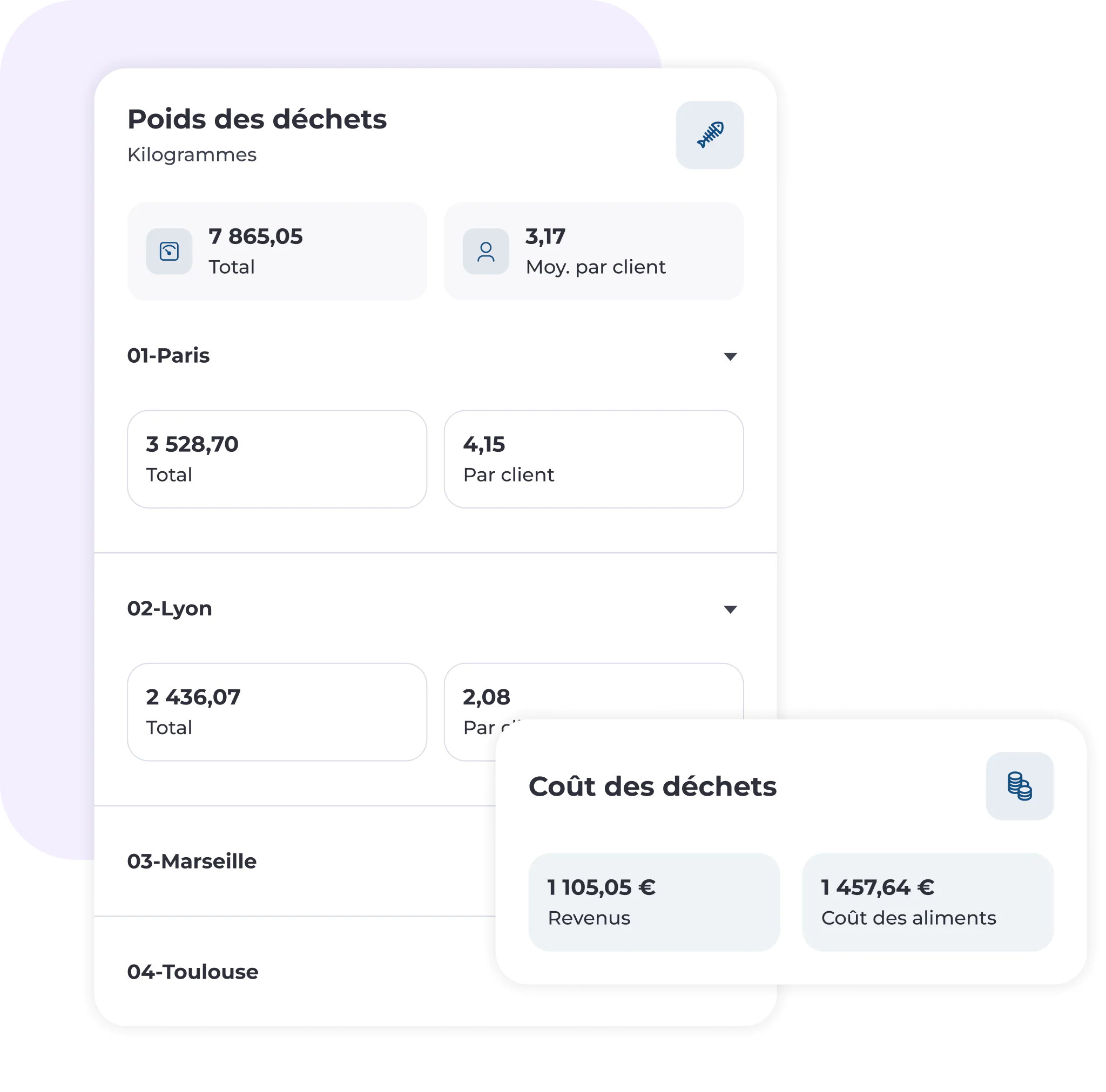Open the 7 865,05 Total card

(277, 251)
